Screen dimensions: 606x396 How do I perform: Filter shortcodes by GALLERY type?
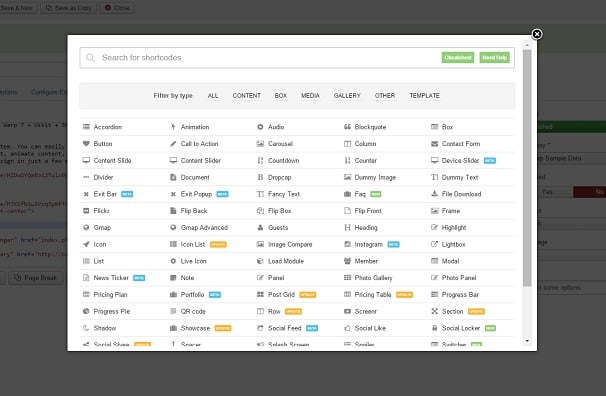click(347, 95)
